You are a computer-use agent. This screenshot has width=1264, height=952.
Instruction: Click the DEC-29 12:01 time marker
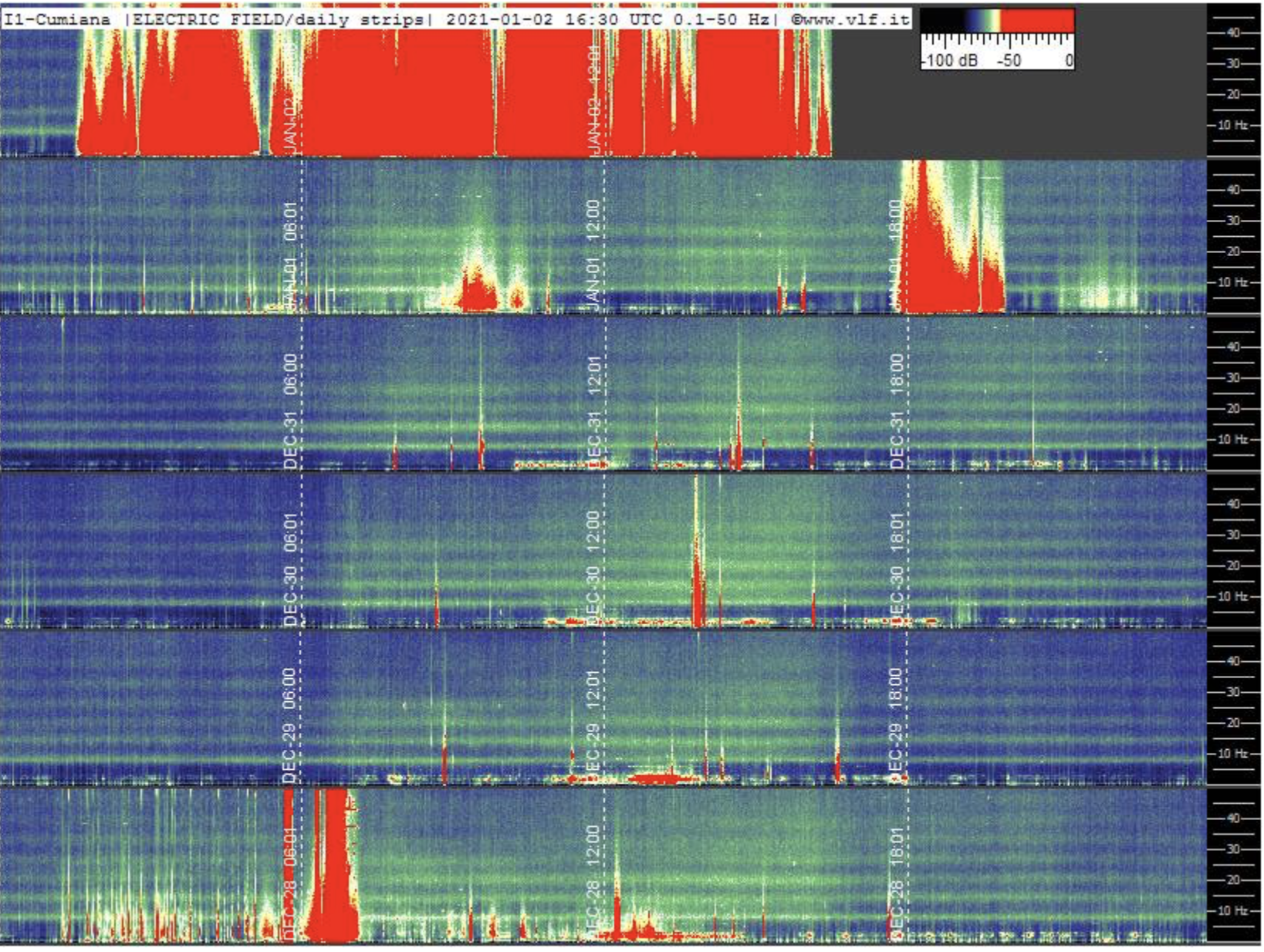(593, 725)
